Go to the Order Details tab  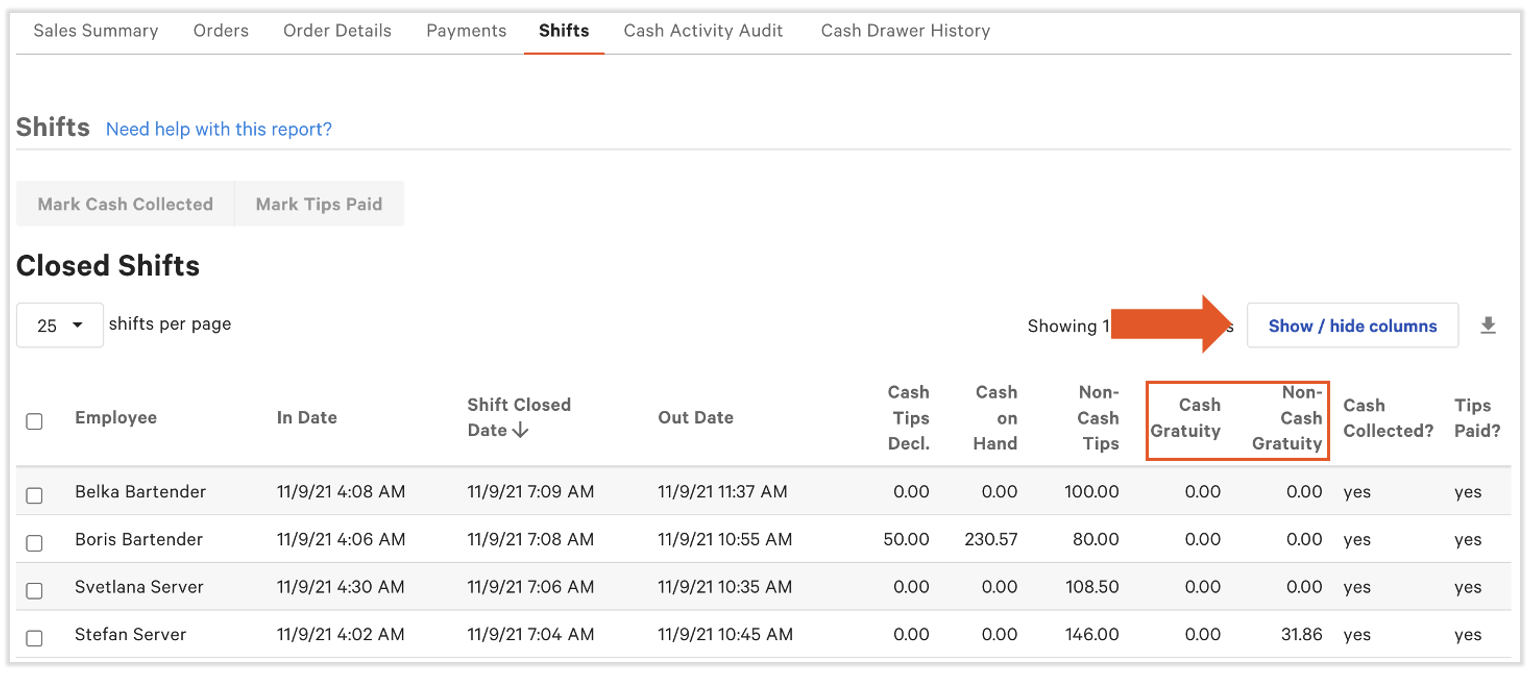(x=337, y=31)
